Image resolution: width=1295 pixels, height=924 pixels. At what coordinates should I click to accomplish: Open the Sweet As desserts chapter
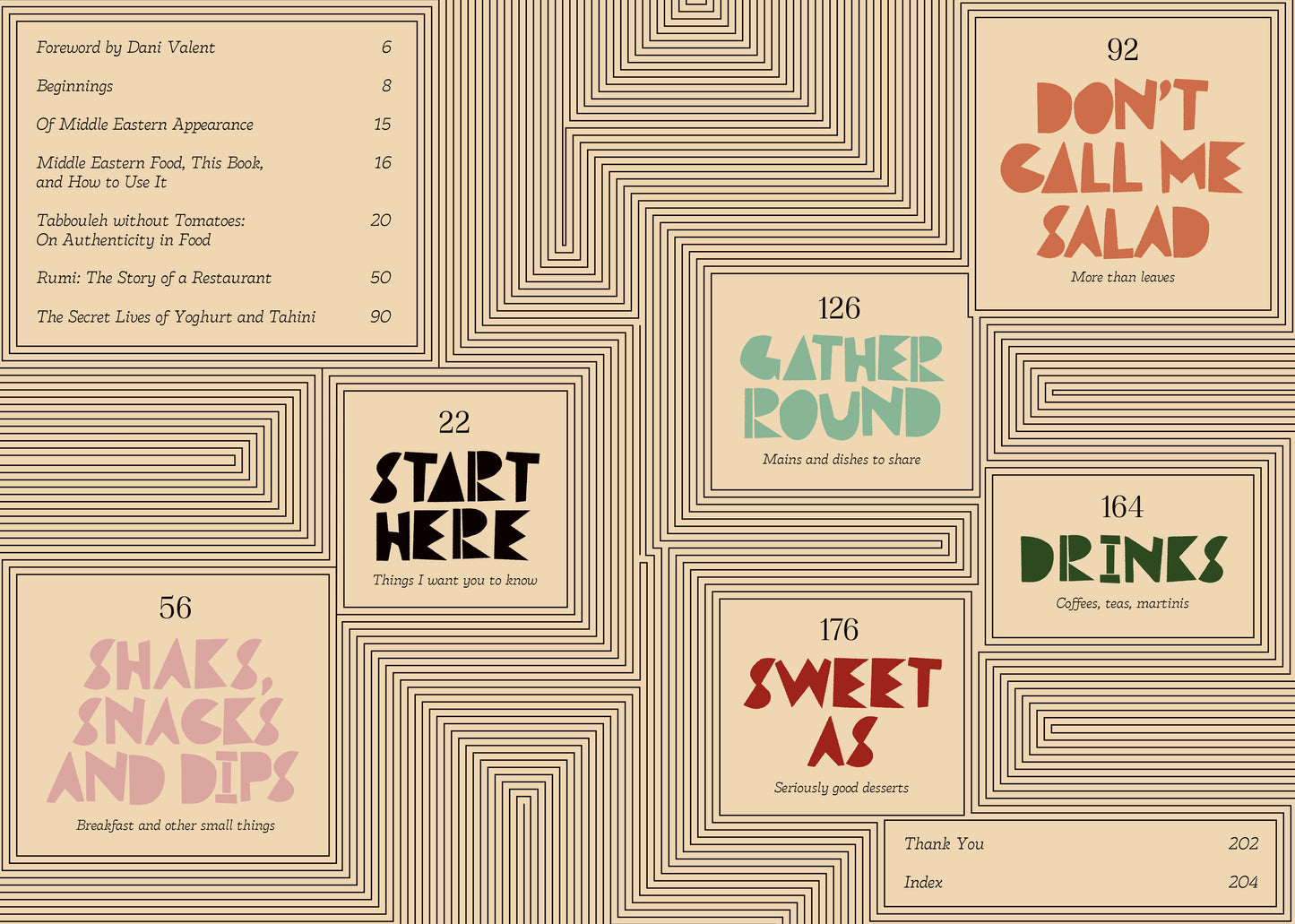(x=842, y=712)
